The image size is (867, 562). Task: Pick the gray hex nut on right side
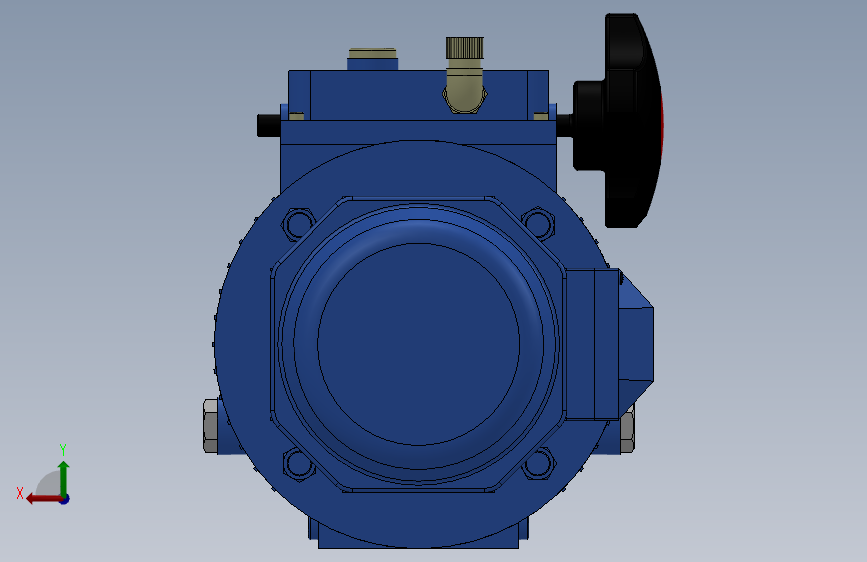coord(627,429)
